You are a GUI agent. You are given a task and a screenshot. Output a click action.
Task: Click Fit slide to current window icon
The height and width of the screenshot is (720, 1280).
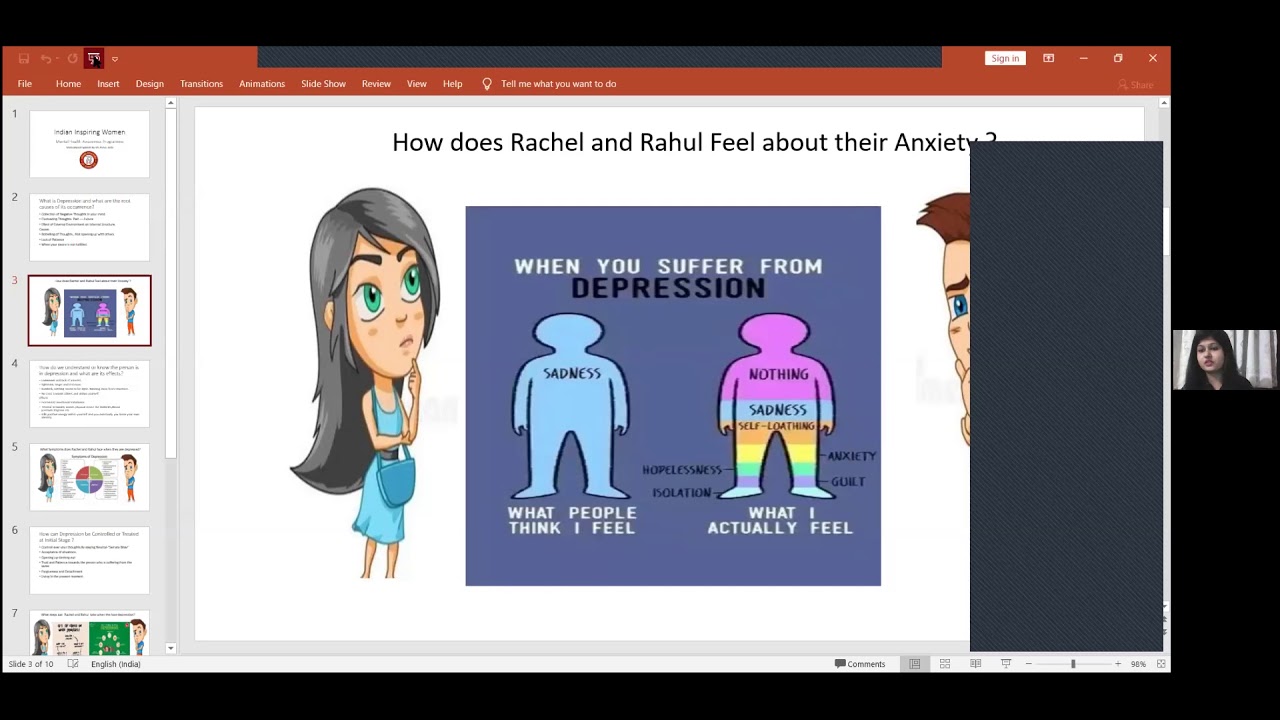pyautogui.click(x=1161, y=664)
